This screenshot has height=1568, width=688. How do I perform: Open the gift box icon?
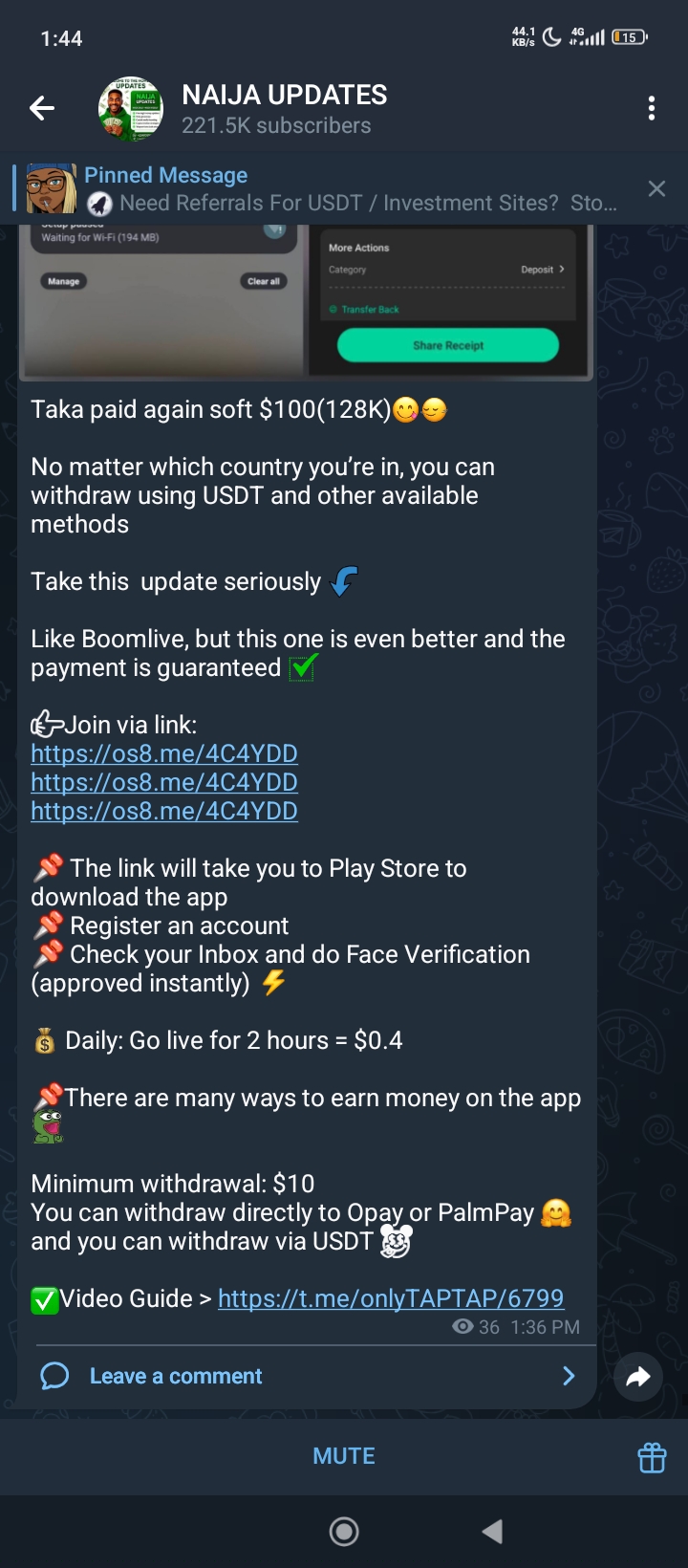[652, 1457]
